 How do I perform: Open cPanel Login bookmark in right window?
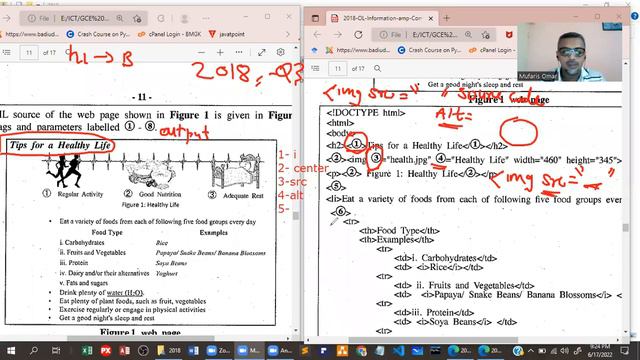point(492,50)
